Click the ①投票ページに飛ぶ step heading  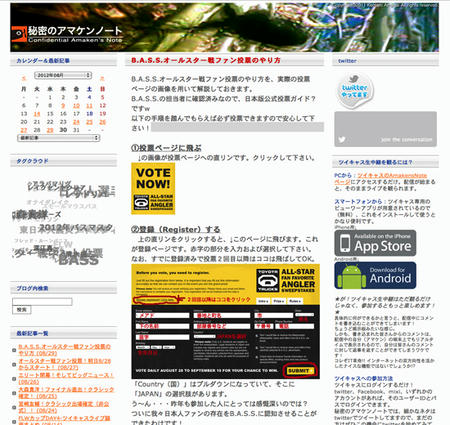tap(166, 148)
